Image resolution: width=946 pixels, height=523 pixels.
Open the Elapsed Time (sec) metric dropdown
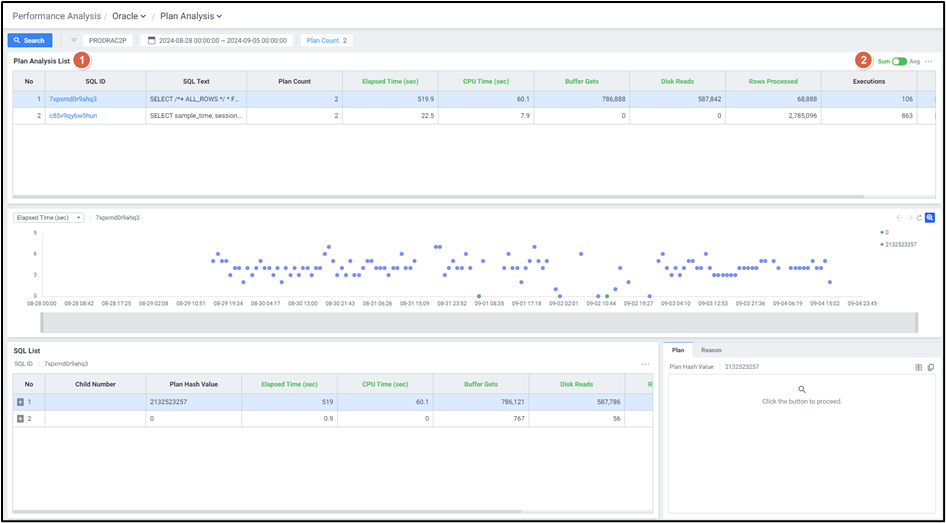coord(49,217)
